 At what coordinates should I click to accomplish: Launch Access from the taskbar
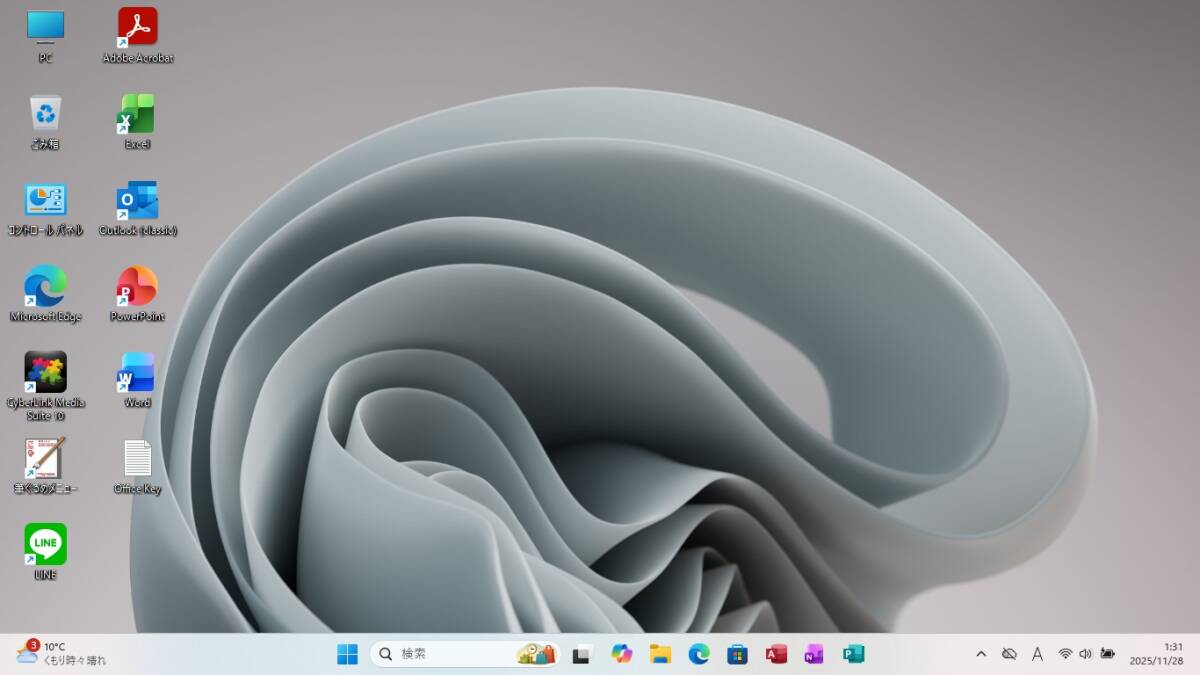pyautogui.click(x=776, y=654)
